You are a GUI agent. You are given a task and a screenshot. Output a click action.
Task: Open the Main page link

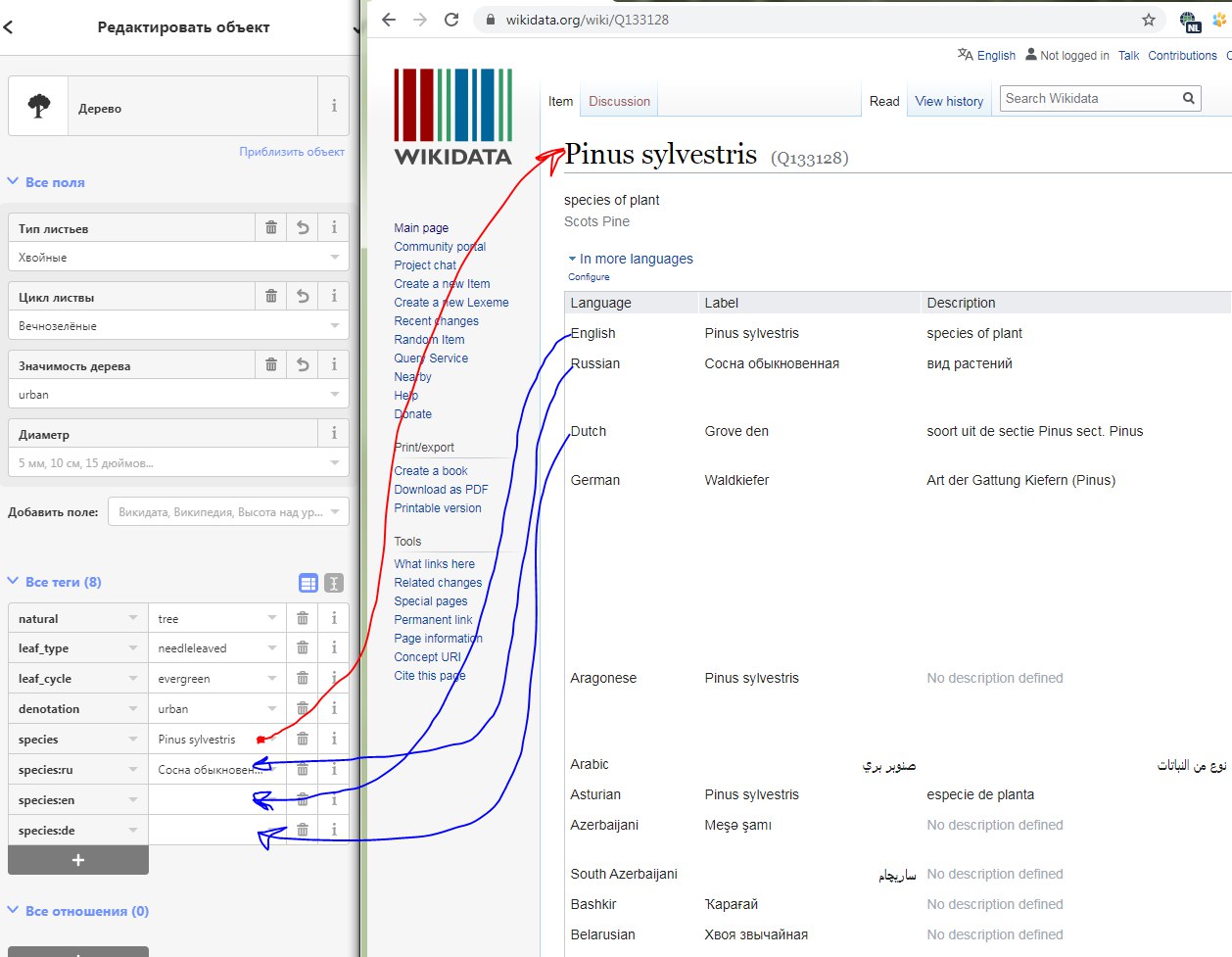coord(421,228)
